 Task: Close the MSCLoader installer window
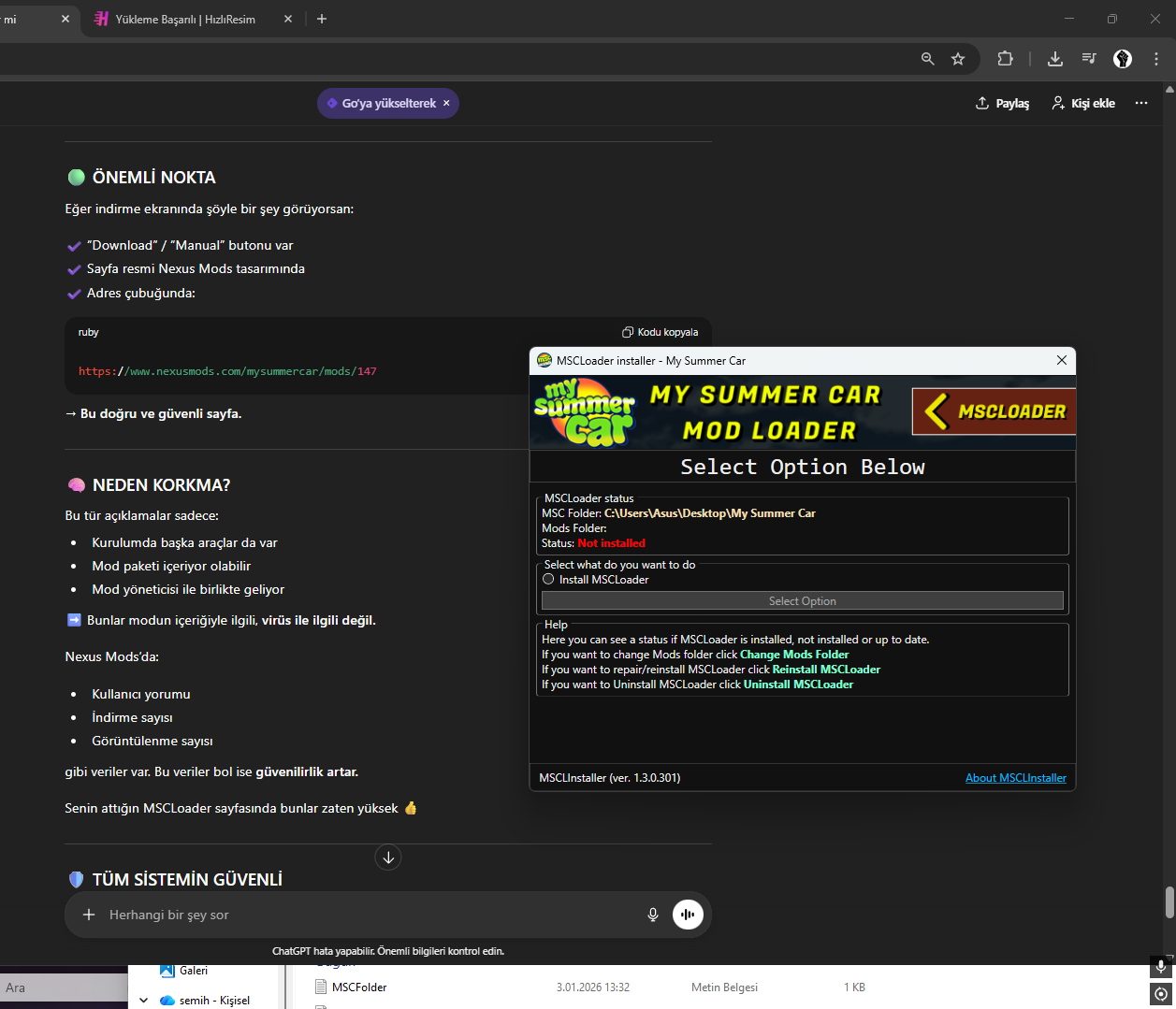(1062, 360)
